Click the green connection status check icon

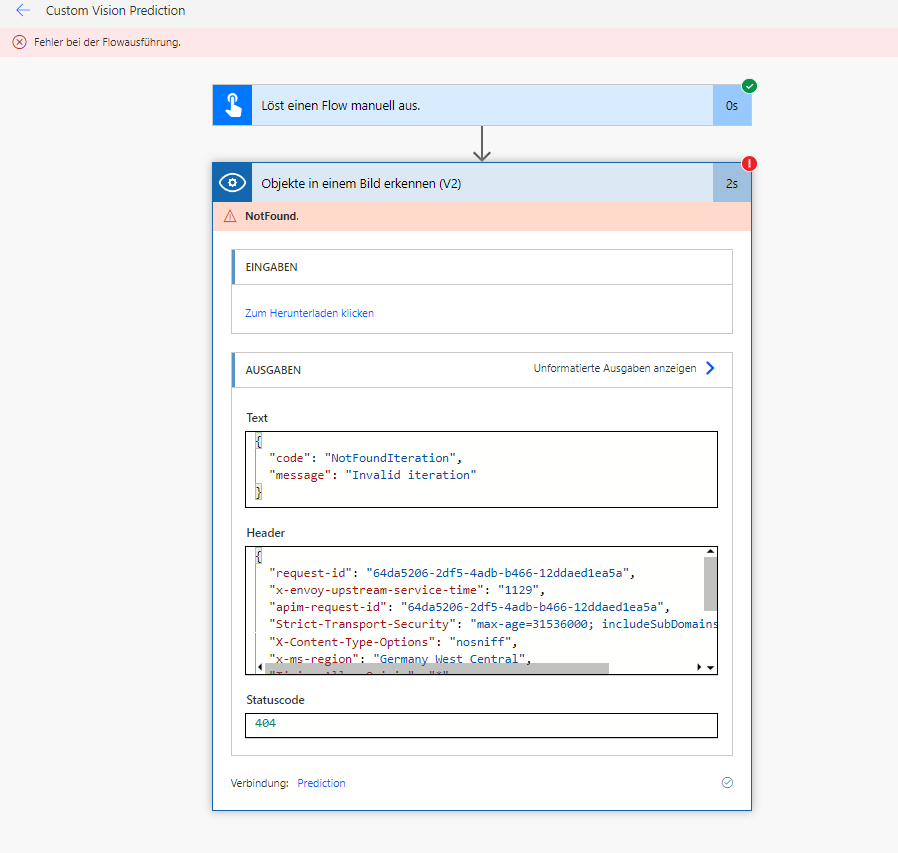coord(727,783)
